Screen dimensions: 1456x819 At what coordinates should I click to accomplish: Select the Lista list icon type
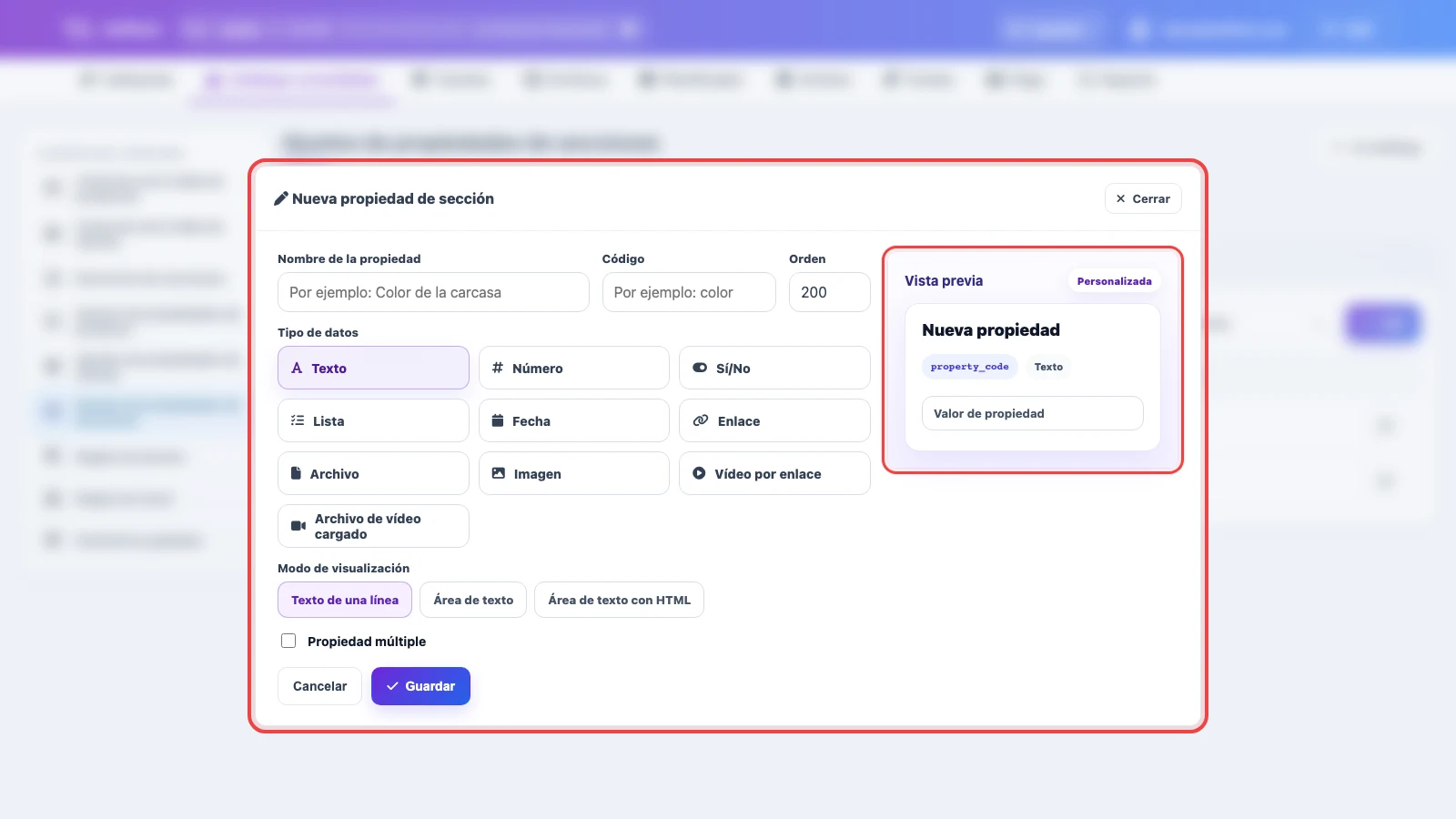298,421
